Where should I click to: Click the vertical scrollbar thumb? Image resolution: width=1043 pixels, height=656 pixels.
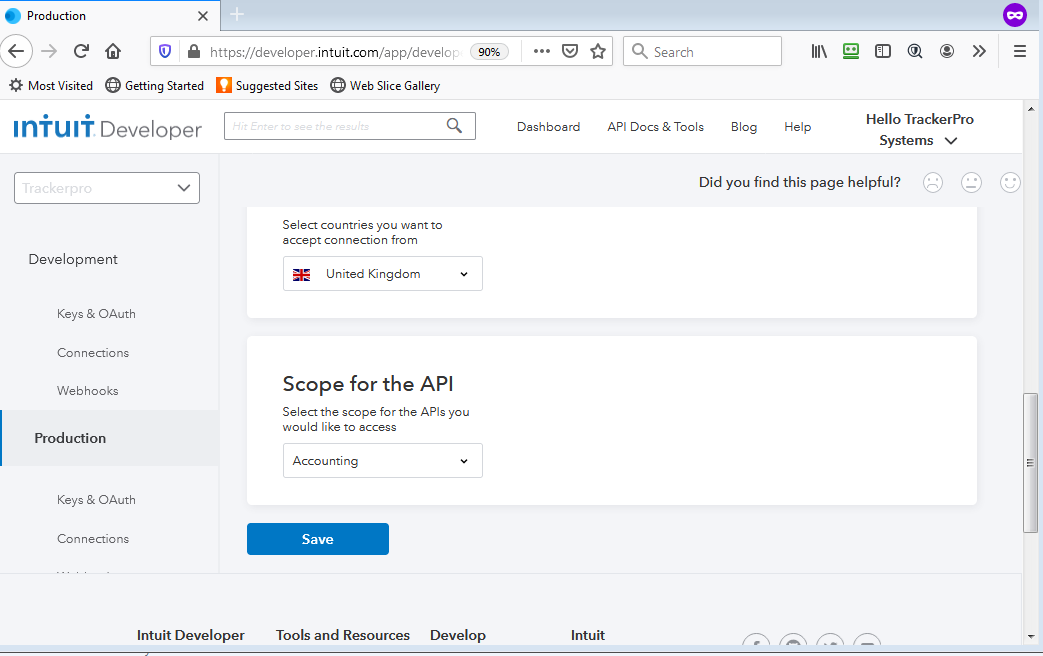tap(1030, 462)
